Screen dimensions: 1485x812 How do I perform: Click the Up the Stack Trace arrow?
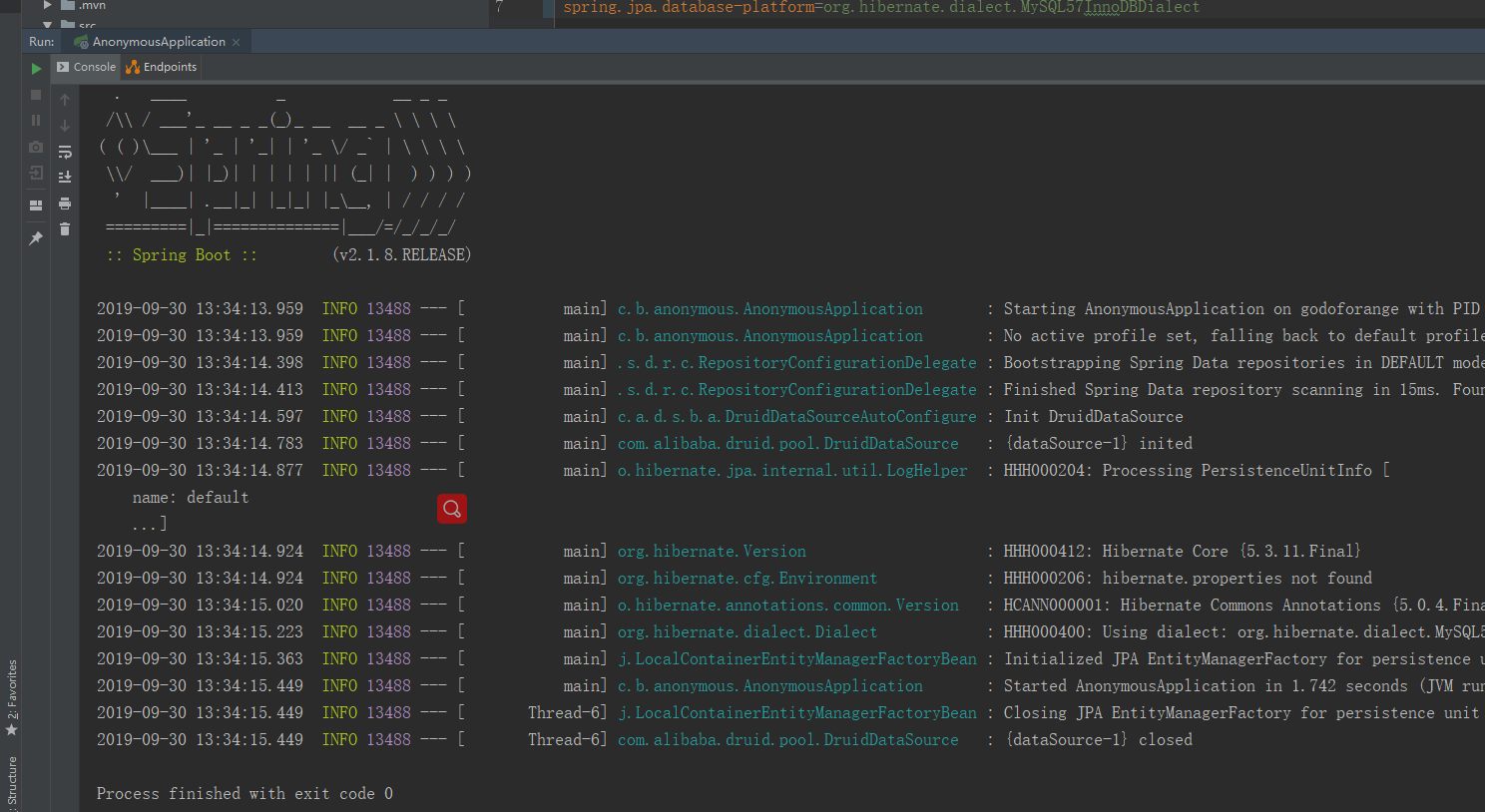tap(65, 100)
